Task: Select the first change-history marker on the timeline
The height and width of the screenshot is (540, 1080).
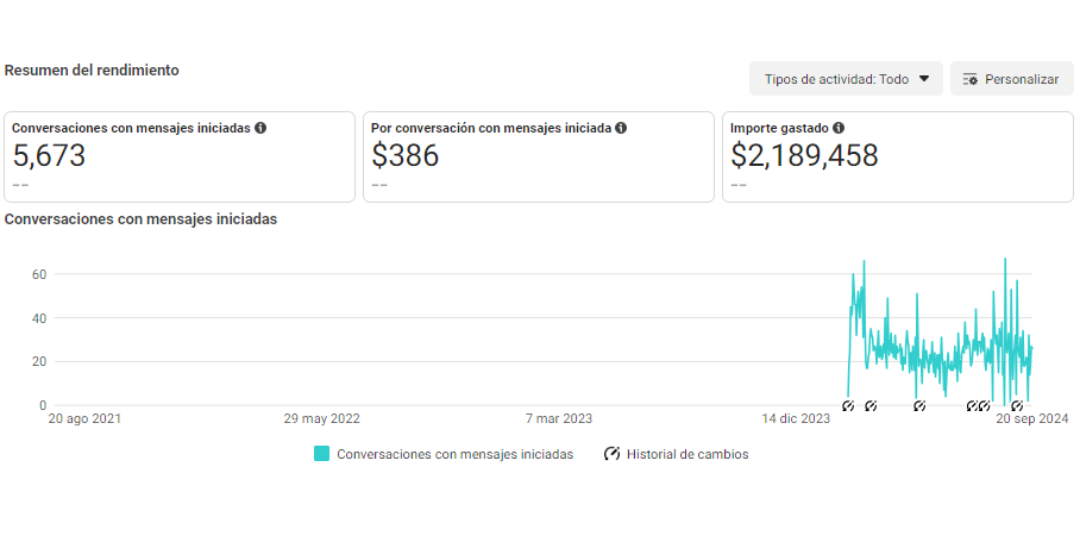Action: click(848, 406)
